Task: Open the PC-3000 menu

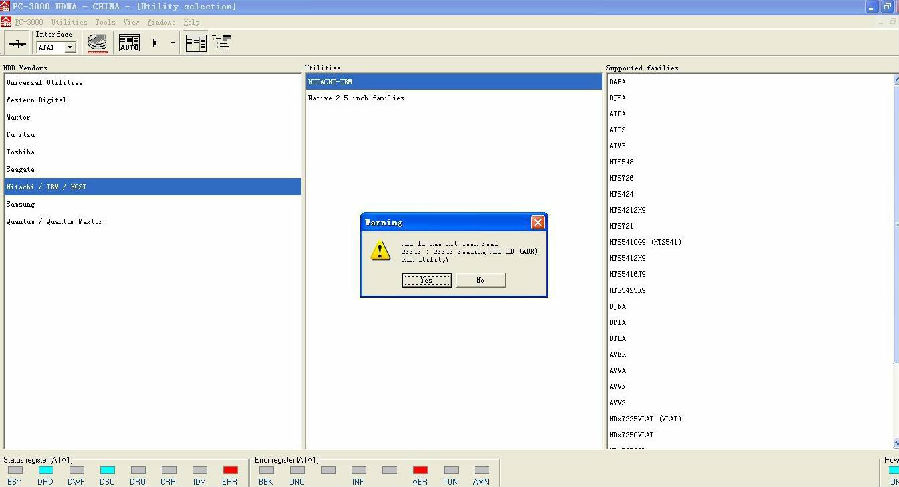Action: 29,22
